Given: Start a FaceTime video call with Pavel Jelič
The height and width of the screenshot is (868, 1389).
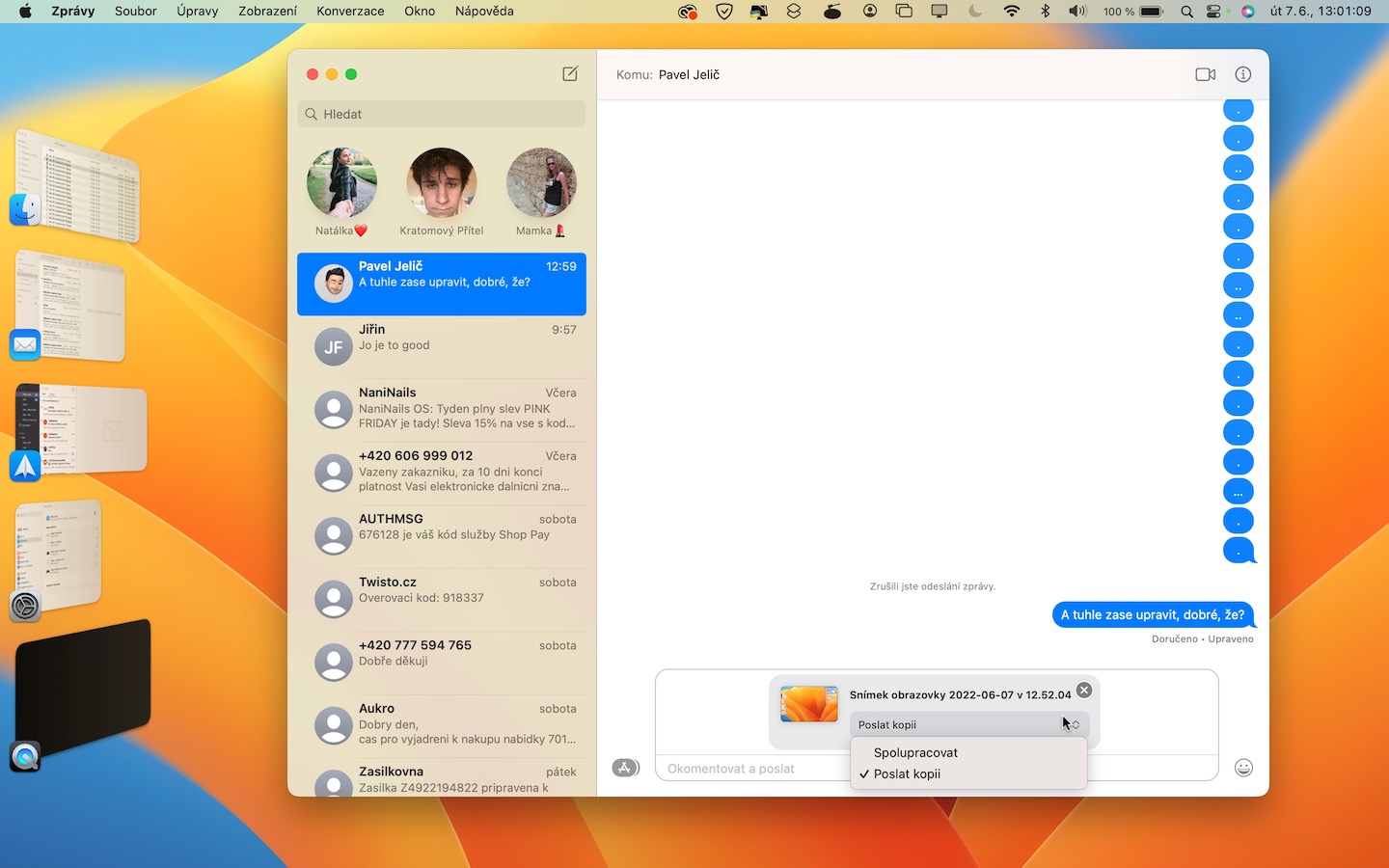Looking at the screenshot, I should [1205, 74].
